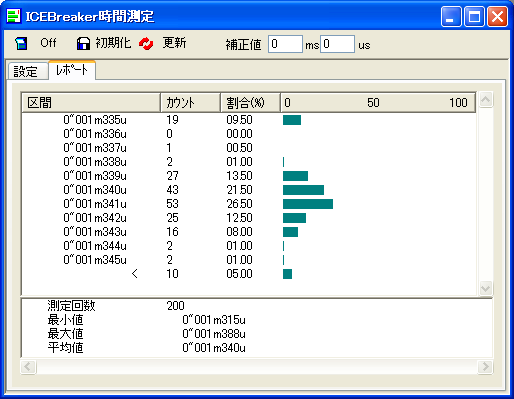Click the count value 43

click(172, 190)
